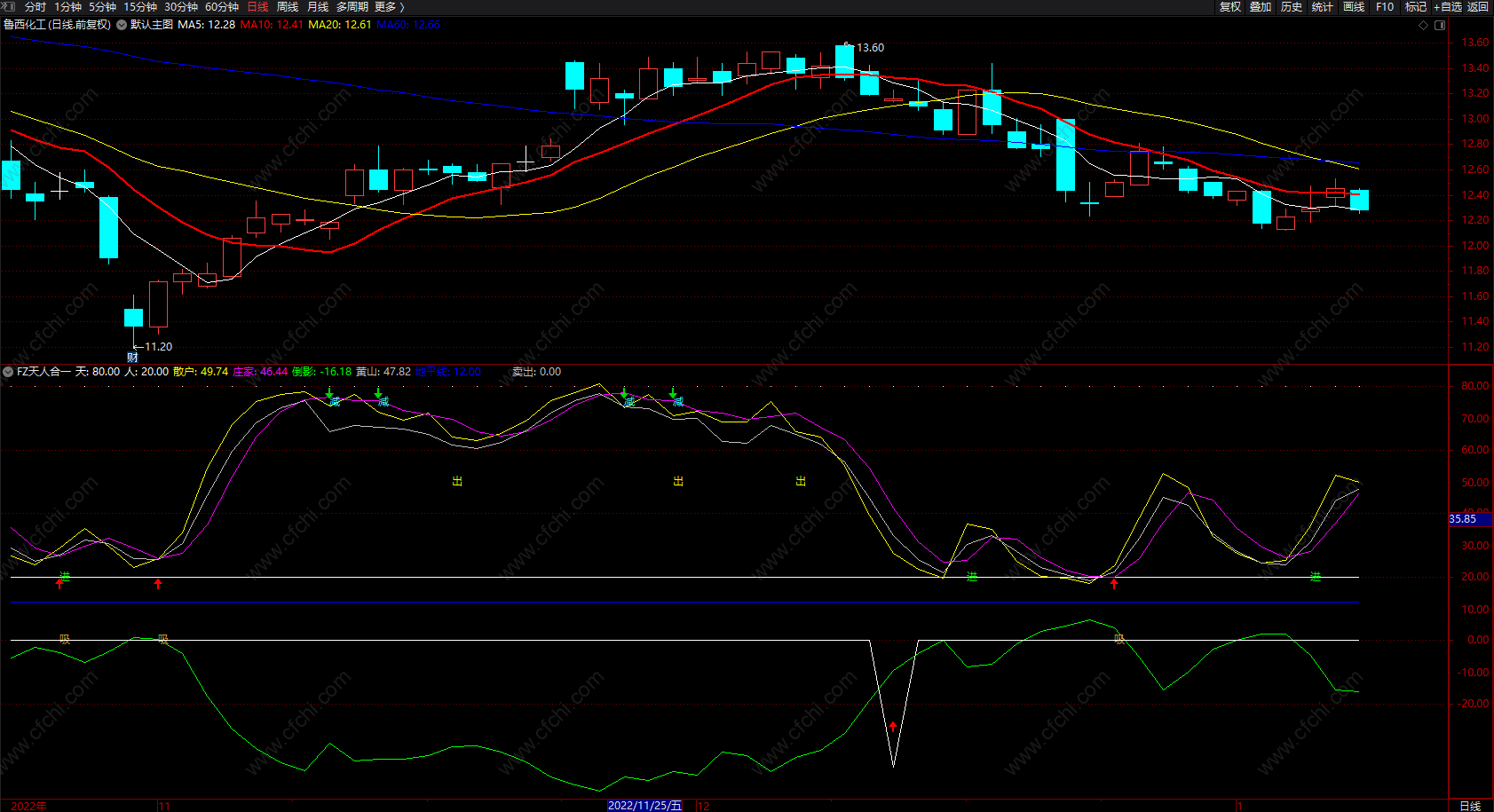Viewport: 1494px width, 812px height.
Task: Click the 13.60 high price label
Action: pyautogui.click(x=870, y=48)
